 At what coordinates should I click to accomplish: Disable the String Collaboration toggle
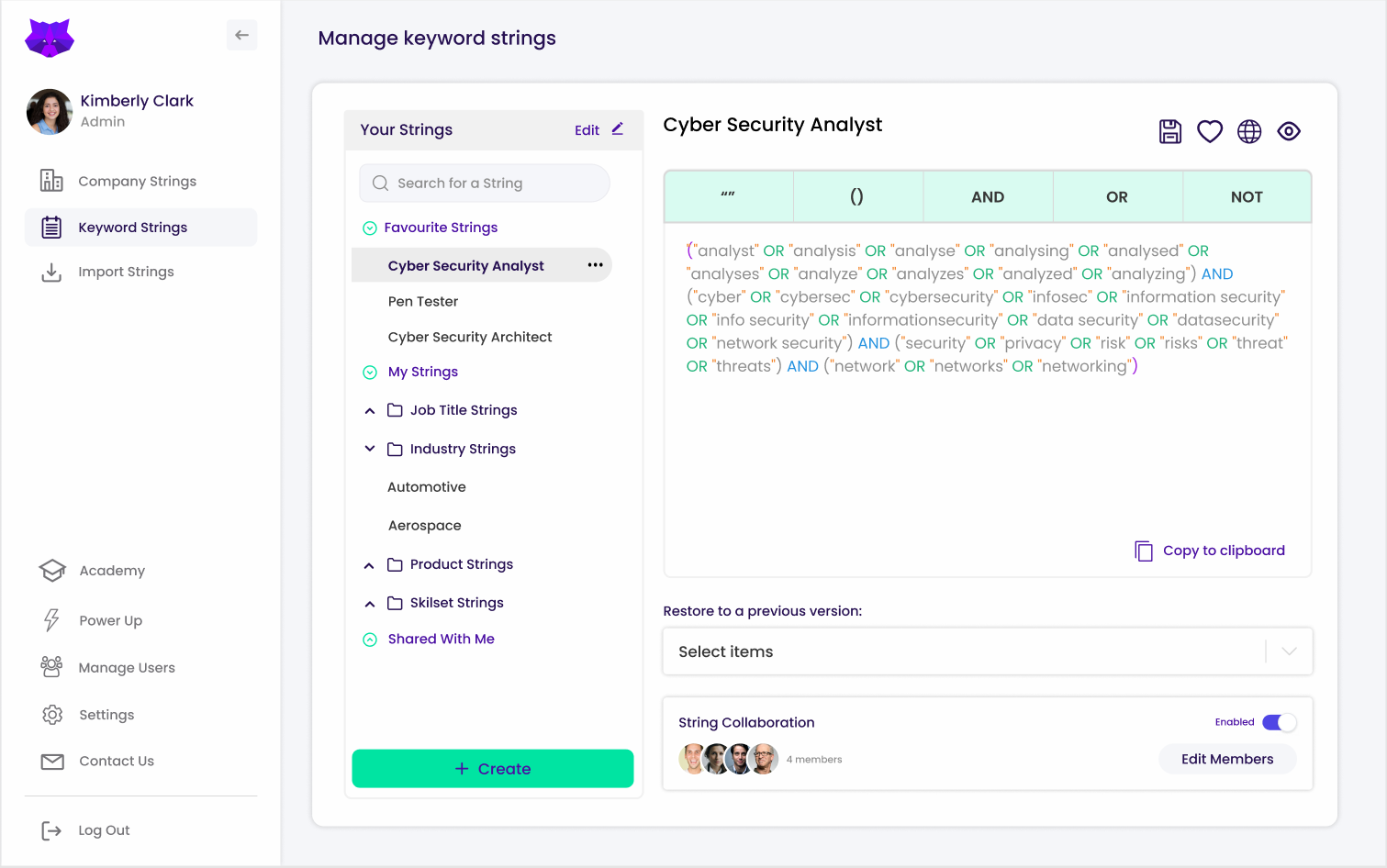coord(1279,722)
